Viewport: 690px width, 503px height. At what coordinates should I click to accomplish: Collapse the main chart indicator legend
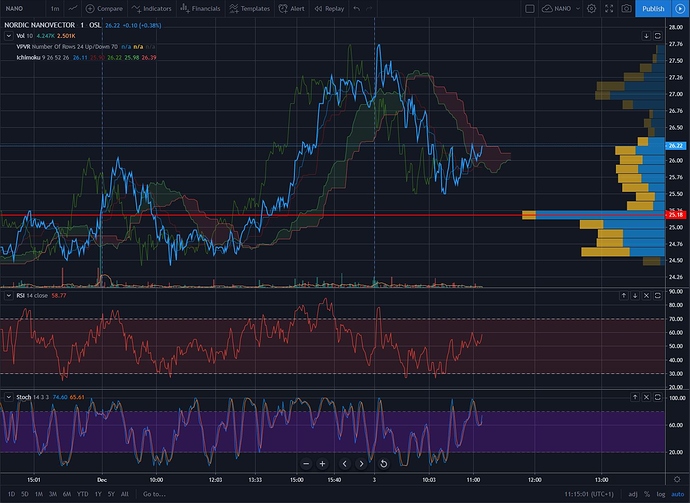coord(8,36)
